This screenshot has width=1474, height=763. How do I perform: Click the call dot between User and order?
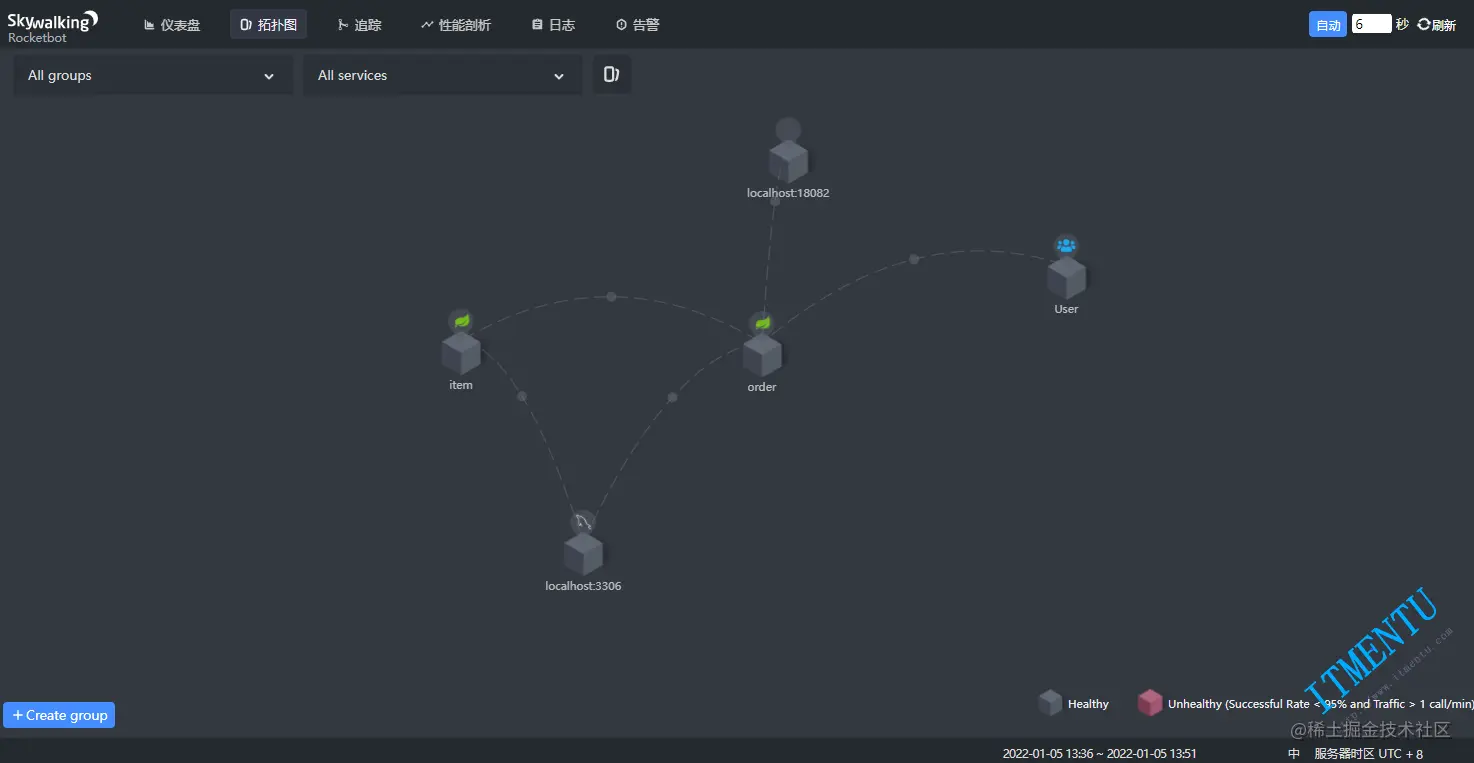coord(914,259)
